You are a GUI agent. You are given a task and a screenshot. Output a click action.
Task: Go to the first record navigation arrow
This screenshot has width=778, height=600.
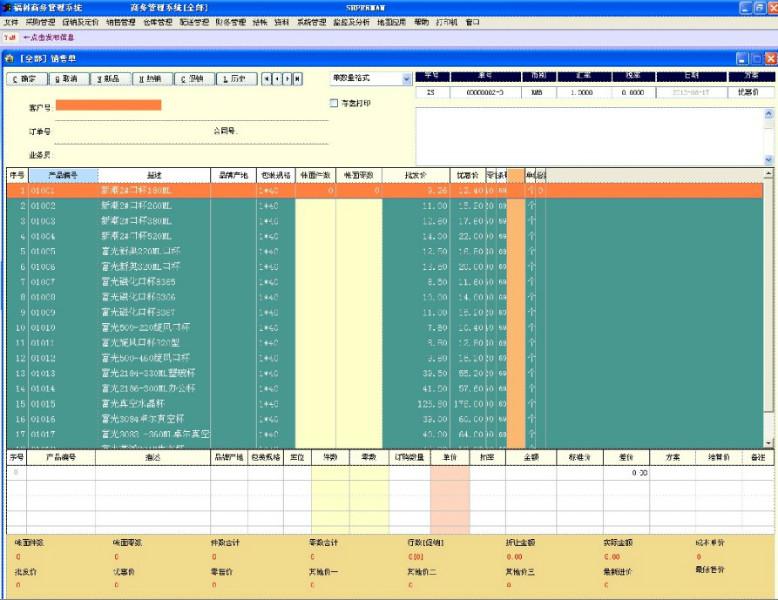point(267,79)
